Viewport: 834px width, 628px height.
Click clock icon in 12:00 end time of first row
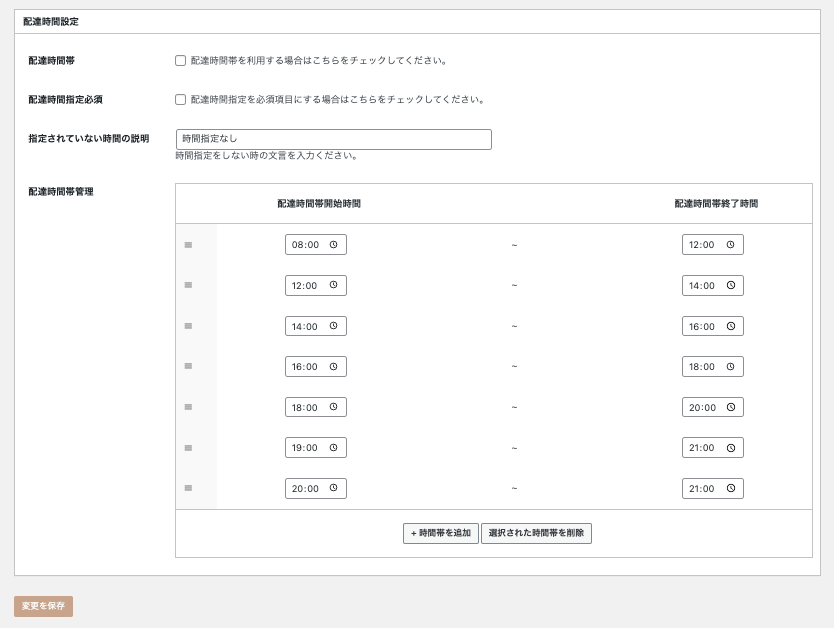[x=731, y=244]
